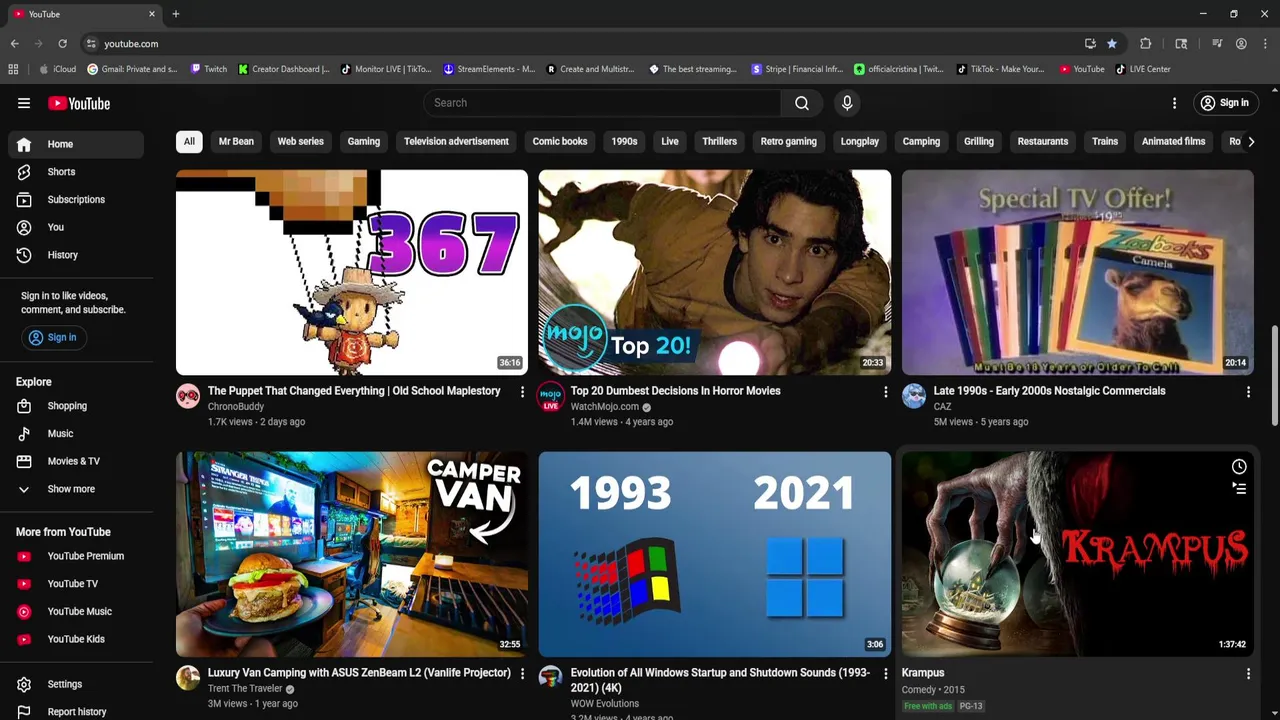Open Home in the sidebar

(77, 144)
